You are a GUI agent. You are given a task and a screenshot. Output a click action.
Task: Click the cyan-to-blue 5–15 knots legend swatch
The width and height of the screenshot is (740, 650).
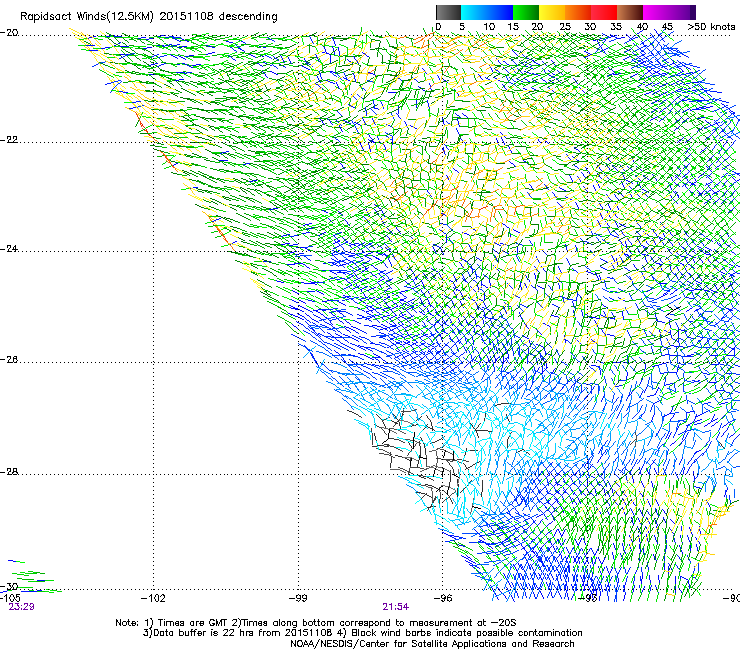(486, 12)
